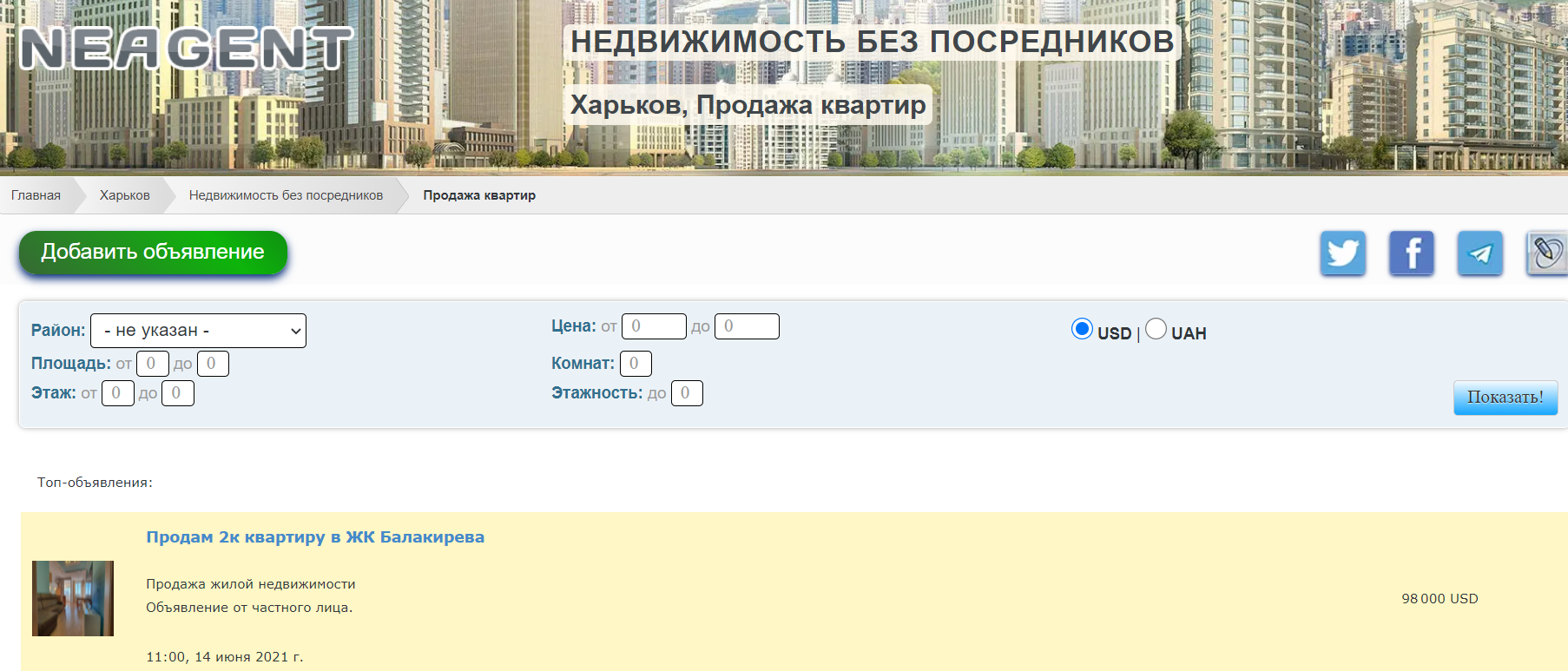
Task: Go to Главная breadcrumb
Action: click(36, 195)
